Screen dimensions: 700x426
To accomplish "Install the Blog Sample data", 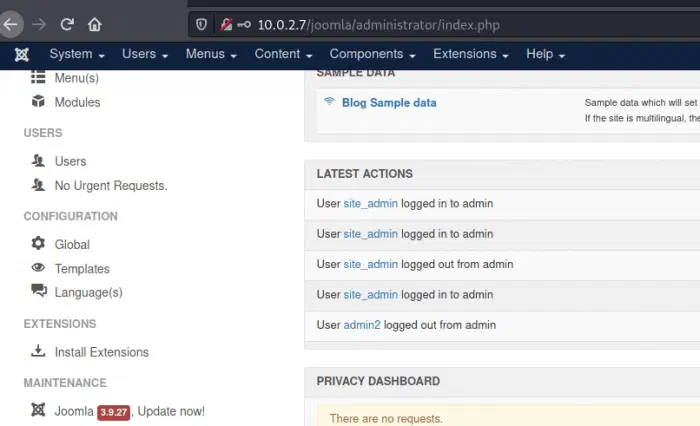I will [x=389, y=103].
